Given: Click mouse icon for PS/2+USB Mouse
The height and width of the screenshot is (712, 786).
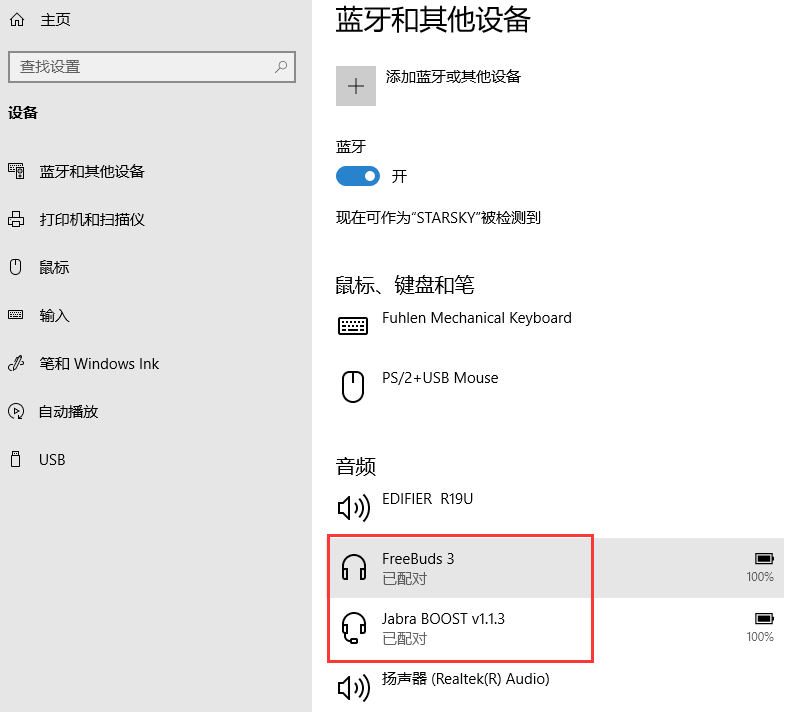Looking at the screenshot, I should click(353, 387).
